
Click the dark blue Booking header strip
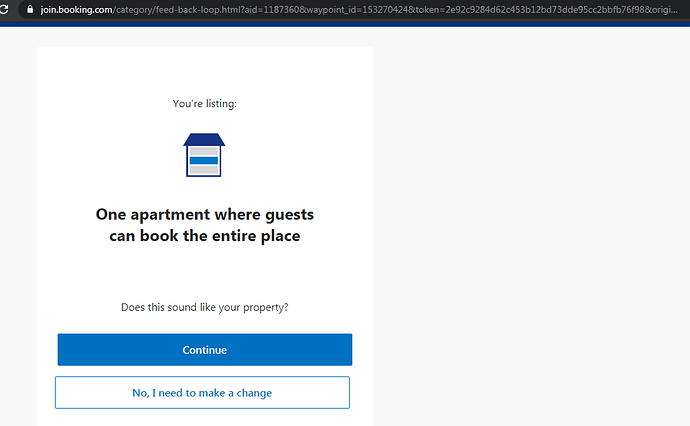coord(345,24)
